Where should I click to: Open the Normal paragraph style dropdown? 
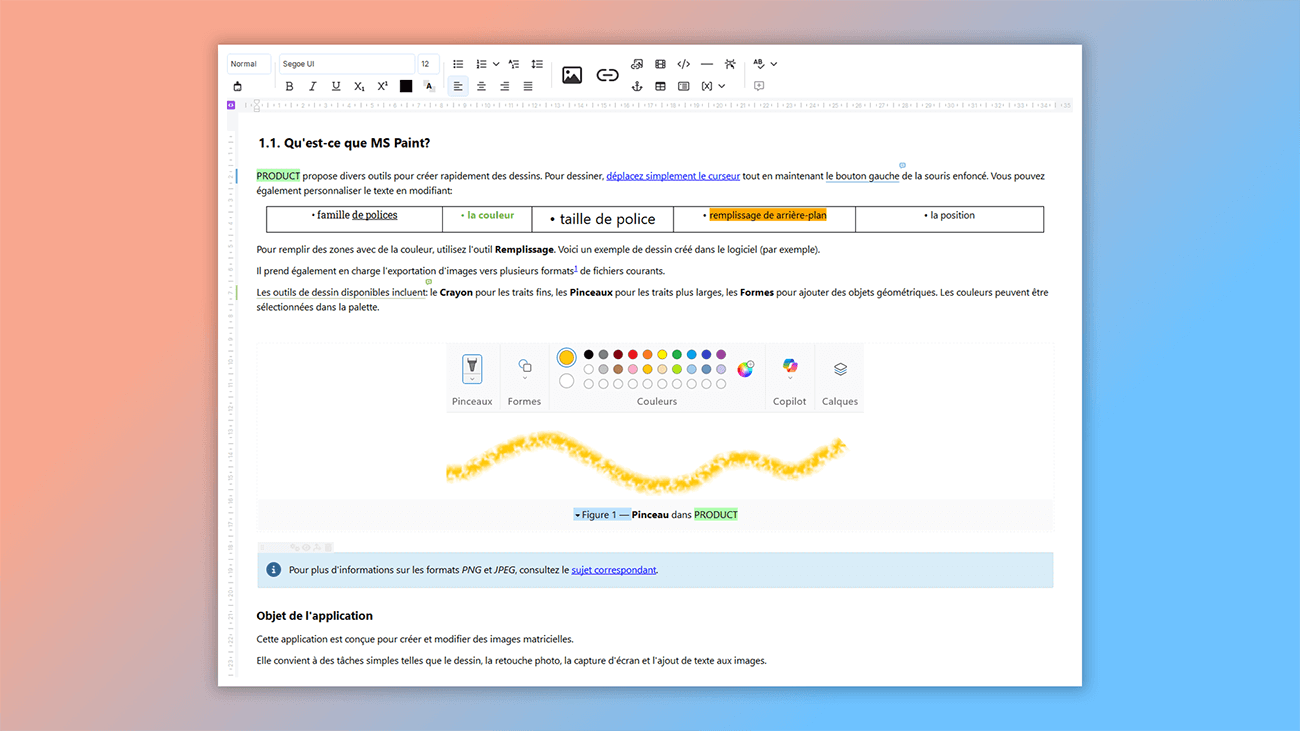tap(248, 63)
